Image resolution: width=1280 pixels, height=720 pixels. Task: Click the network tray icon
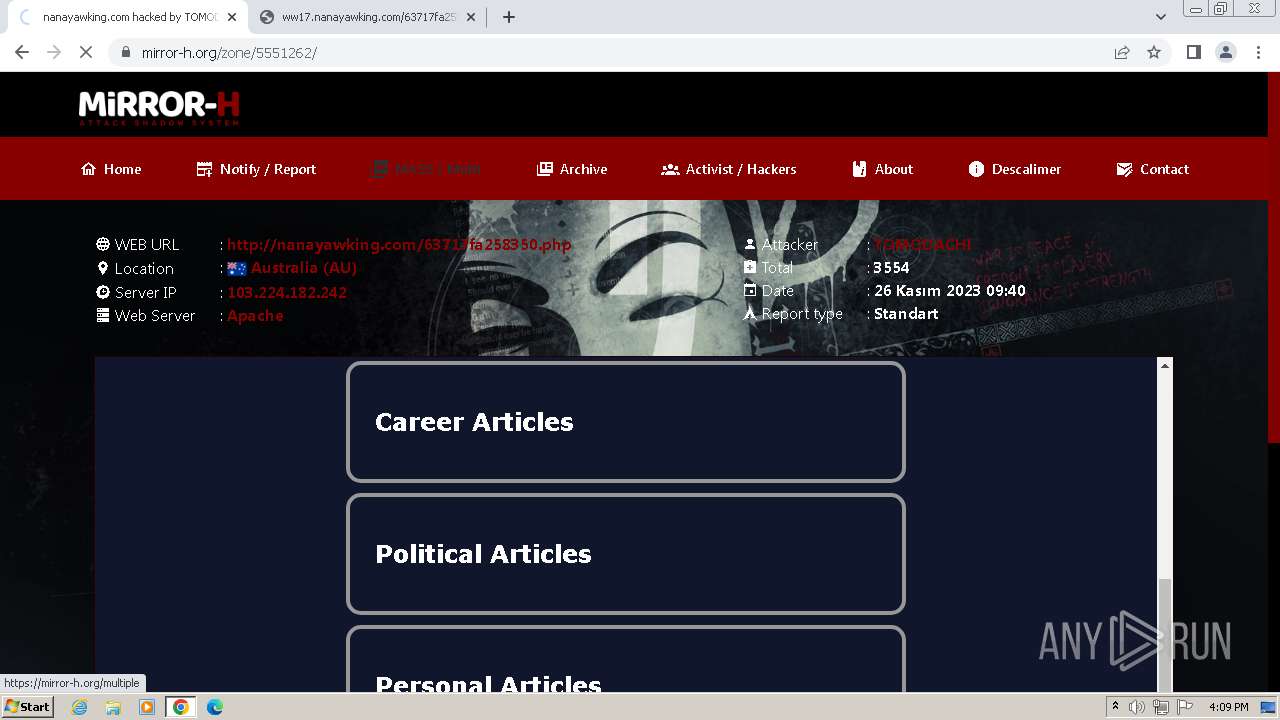point(1160,707)
